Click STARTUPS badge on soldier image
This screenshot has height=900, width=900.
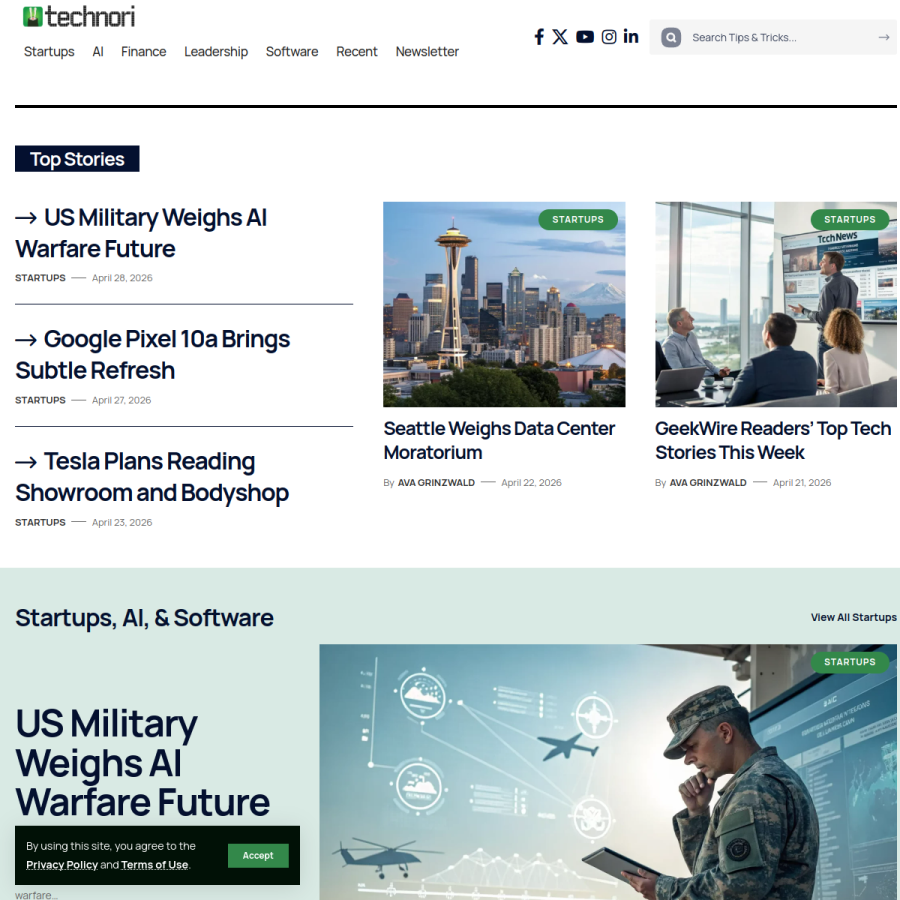tap(849, 662)
